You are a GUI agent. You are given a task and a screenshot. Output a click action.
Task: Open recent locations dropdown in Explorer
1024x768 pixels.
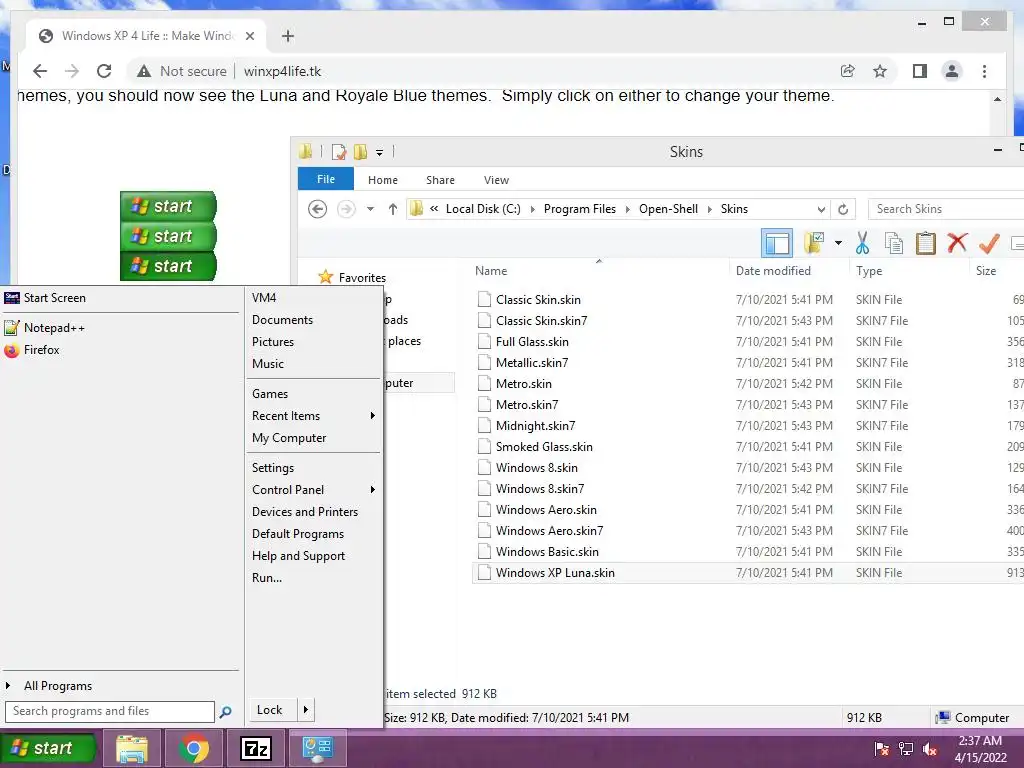[370, 209]
